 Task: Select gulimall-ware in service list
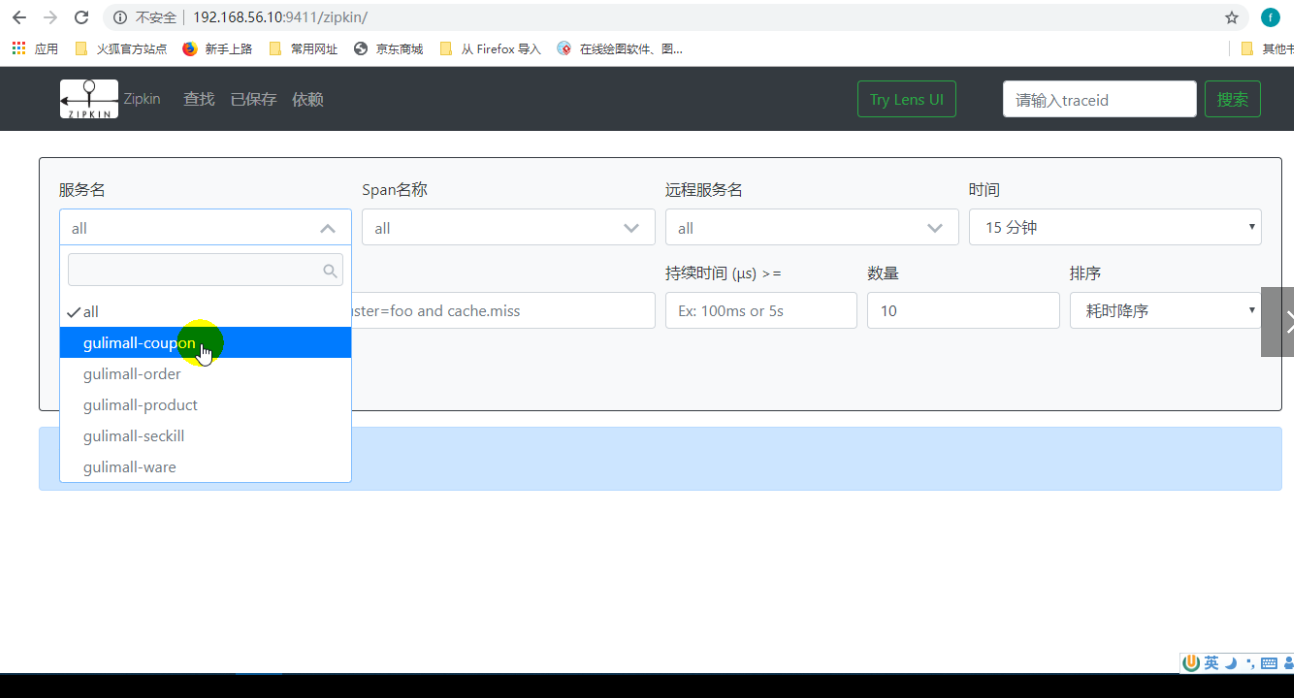tap(205, 467)
